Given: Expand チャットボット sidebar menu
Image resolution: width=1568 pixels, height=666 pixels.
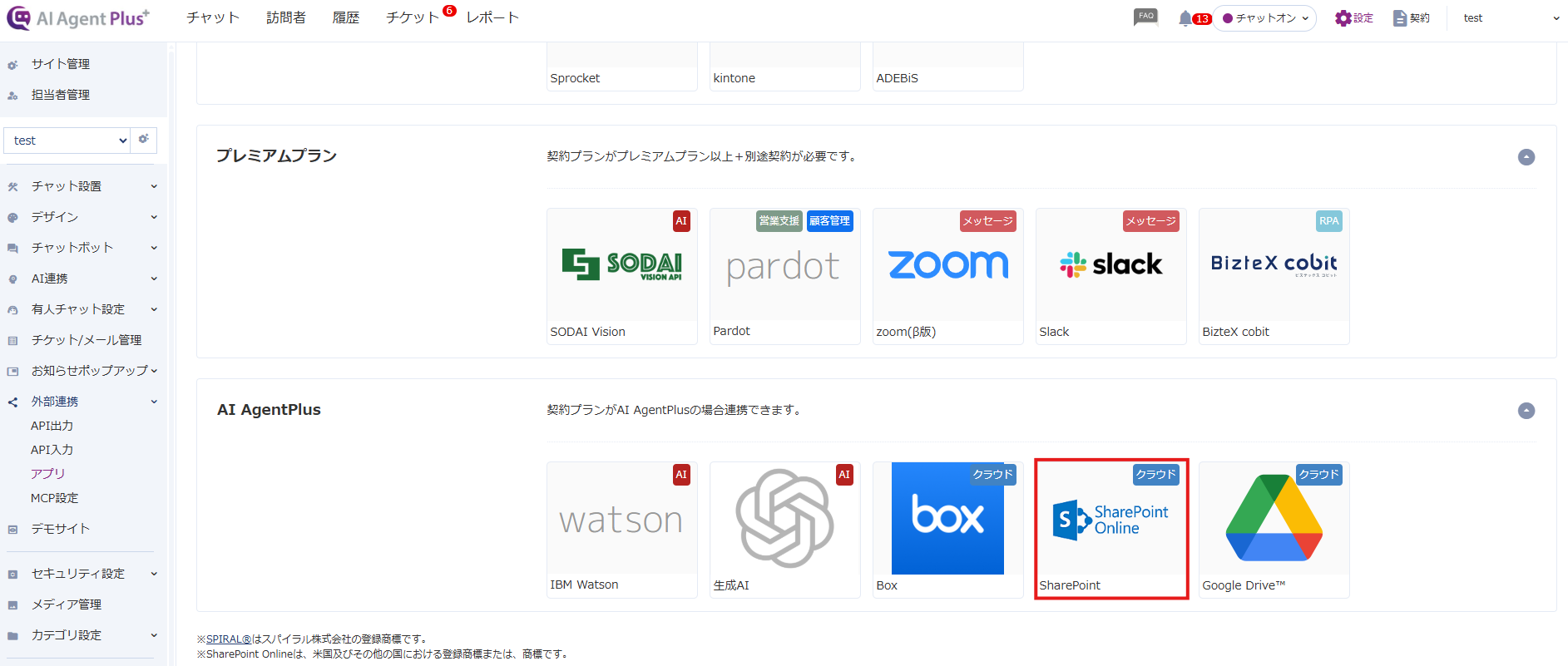Looking at the screenshot, I should [82, 248].
